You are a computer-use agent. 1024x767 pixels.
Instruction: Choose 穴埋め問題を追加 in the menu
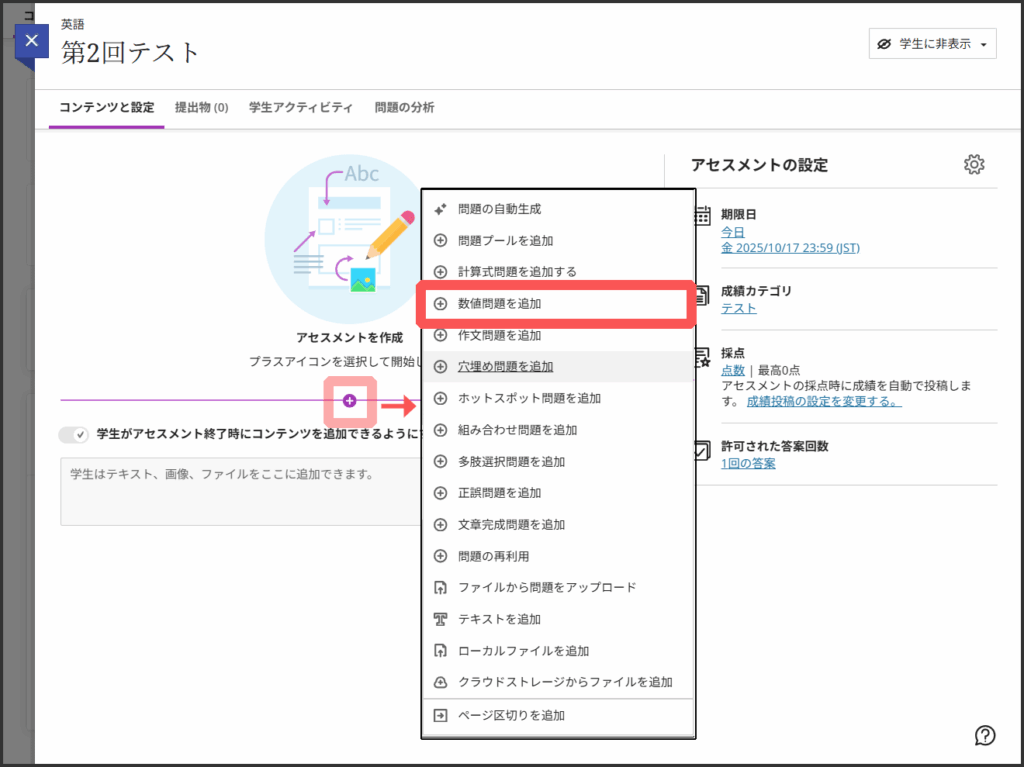coord(505,367)
